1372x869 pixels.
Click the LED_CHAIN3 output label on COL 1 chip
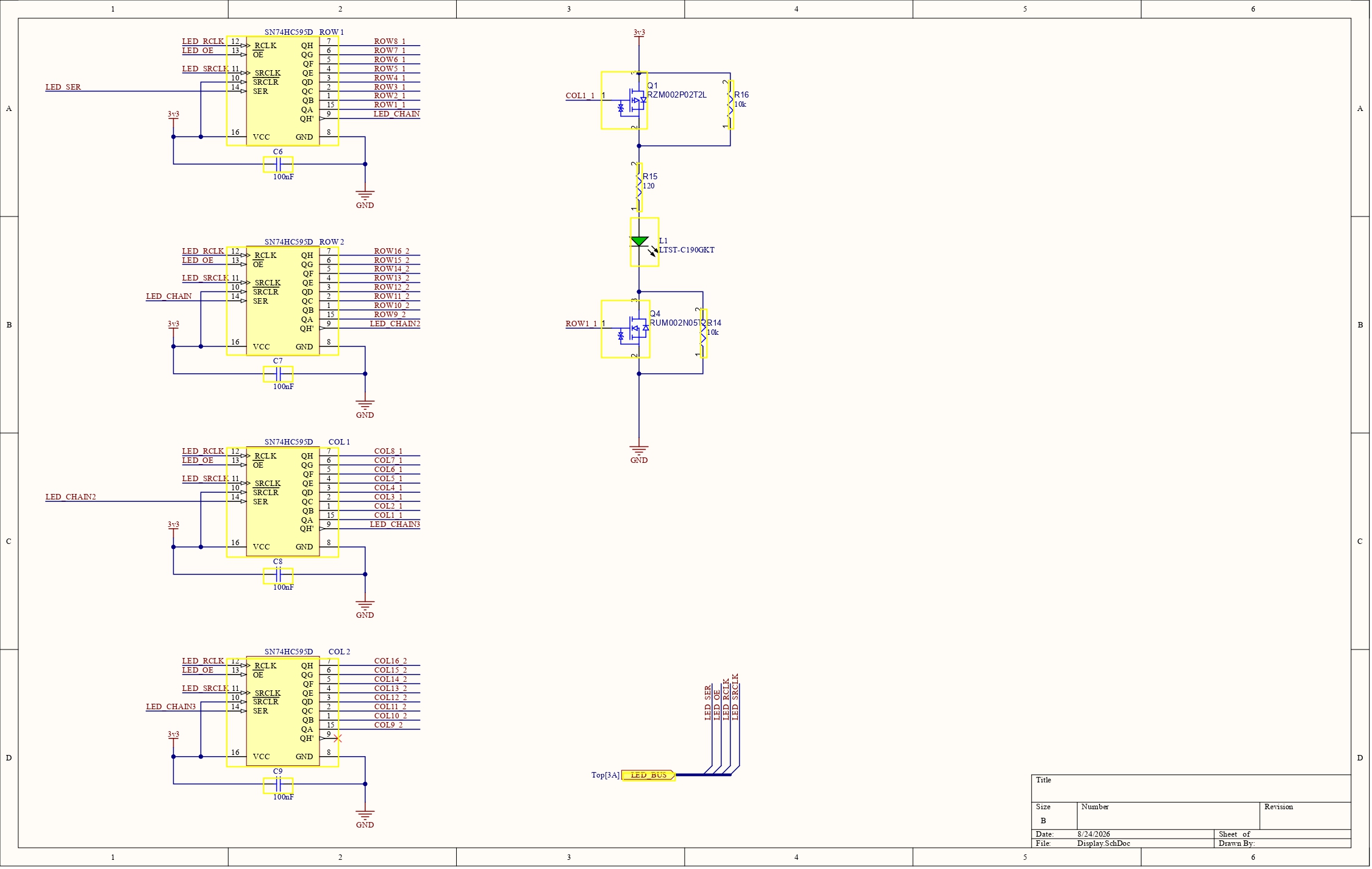395,524
